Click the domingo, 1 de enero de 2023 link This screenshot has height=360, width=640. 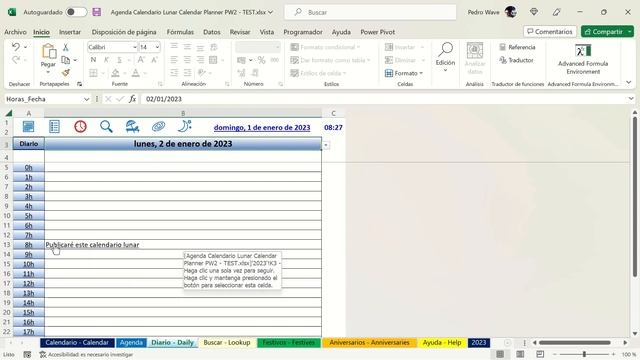[x=262, y=127]
